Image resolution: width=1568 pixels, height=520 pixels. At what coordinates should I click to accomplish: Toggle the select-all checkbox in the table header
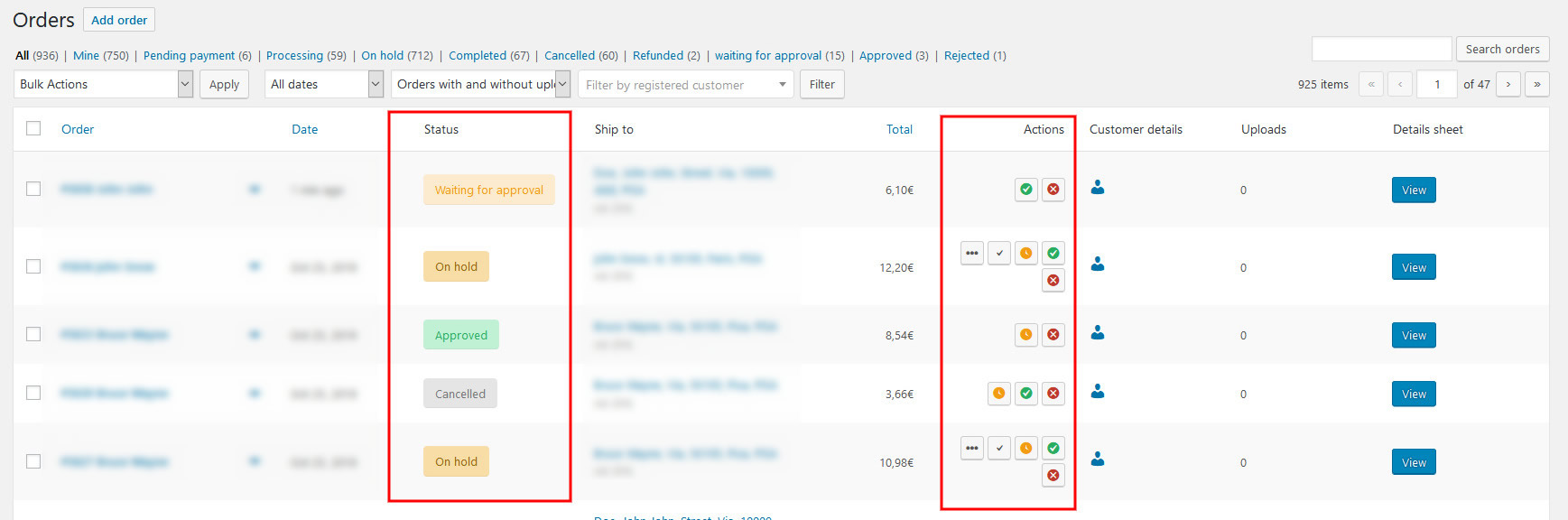[33, 128]
